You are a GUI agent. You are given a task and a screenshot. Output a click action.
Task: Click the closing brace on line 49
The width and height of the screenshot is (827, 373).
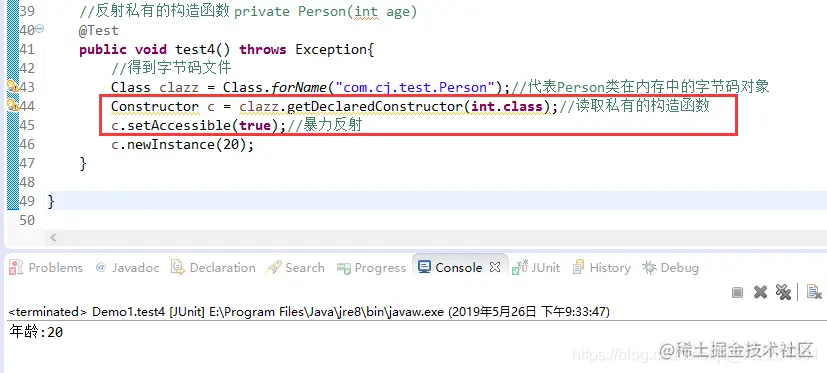(x=51, y=202)
